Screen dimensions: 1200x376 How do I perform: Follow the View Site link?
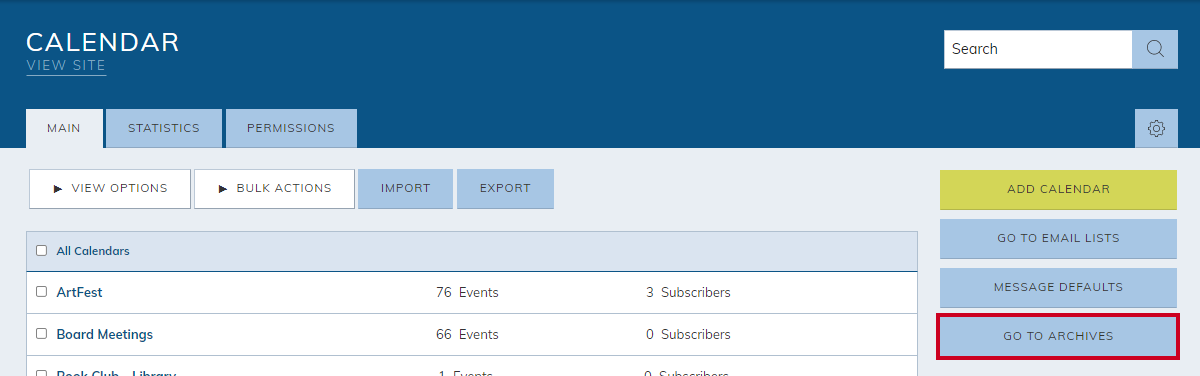pyautogui.click(x=66, y=66)
